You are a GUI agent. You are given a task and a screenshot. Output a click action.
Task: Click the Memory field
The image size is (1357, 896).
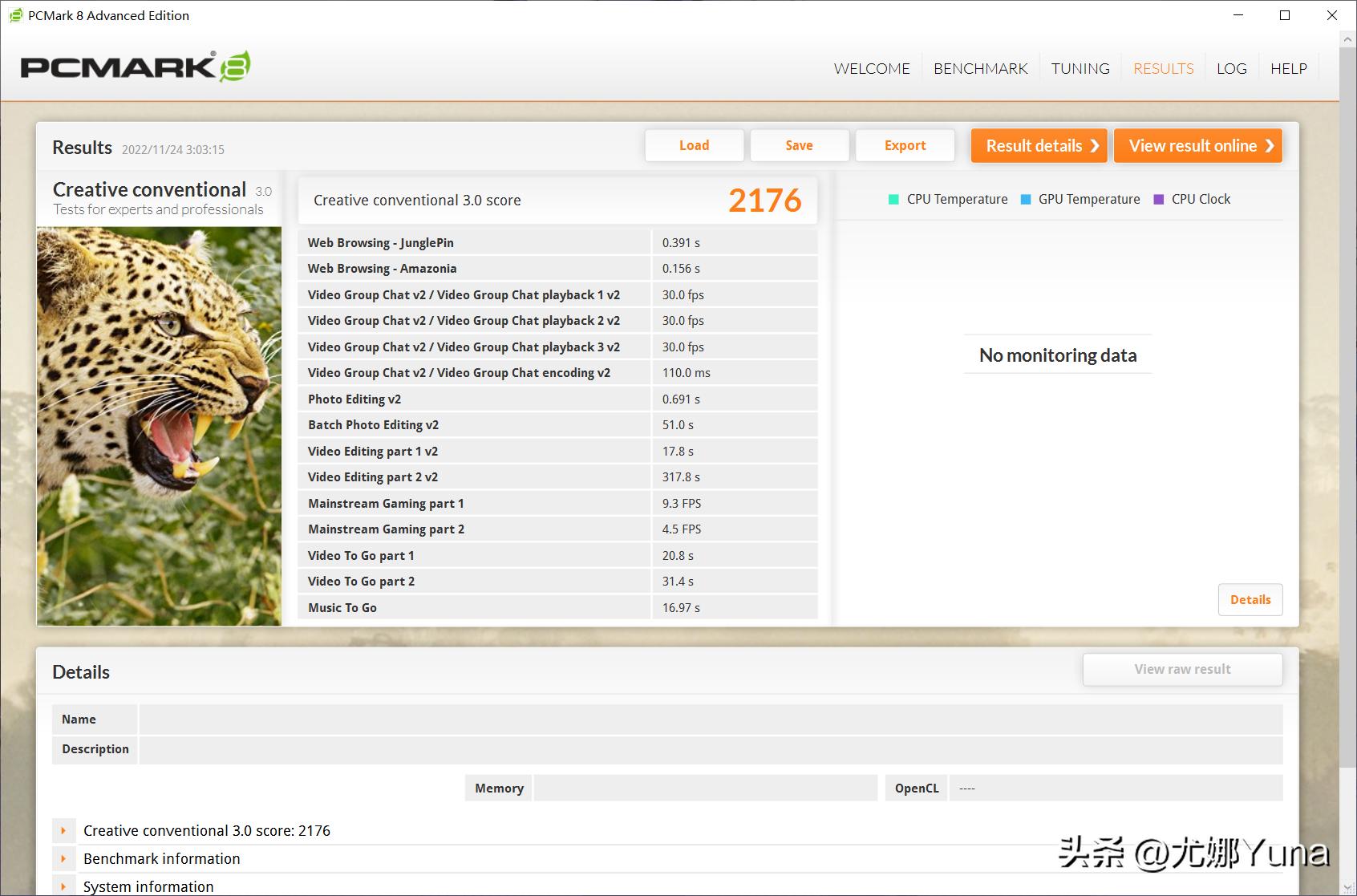tap(706, 788)
